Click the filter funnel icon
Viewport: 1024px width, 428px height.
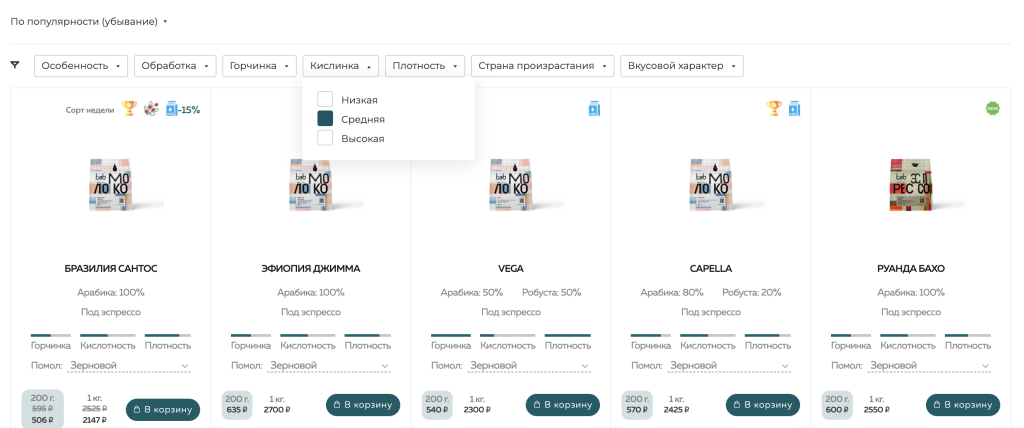(x=15, y=65)
